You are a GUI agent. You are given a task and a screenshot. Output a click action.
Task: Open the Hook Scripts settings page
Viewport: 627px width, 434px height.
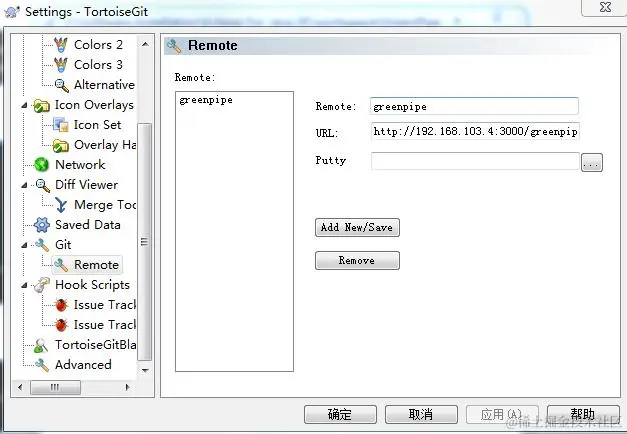92,285
